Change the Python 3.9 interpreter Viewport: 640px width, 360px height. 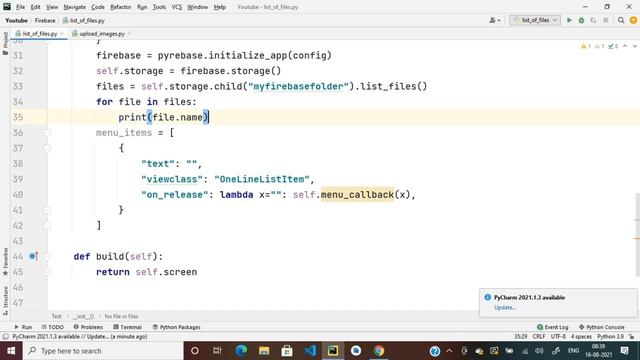click(610, 337)
